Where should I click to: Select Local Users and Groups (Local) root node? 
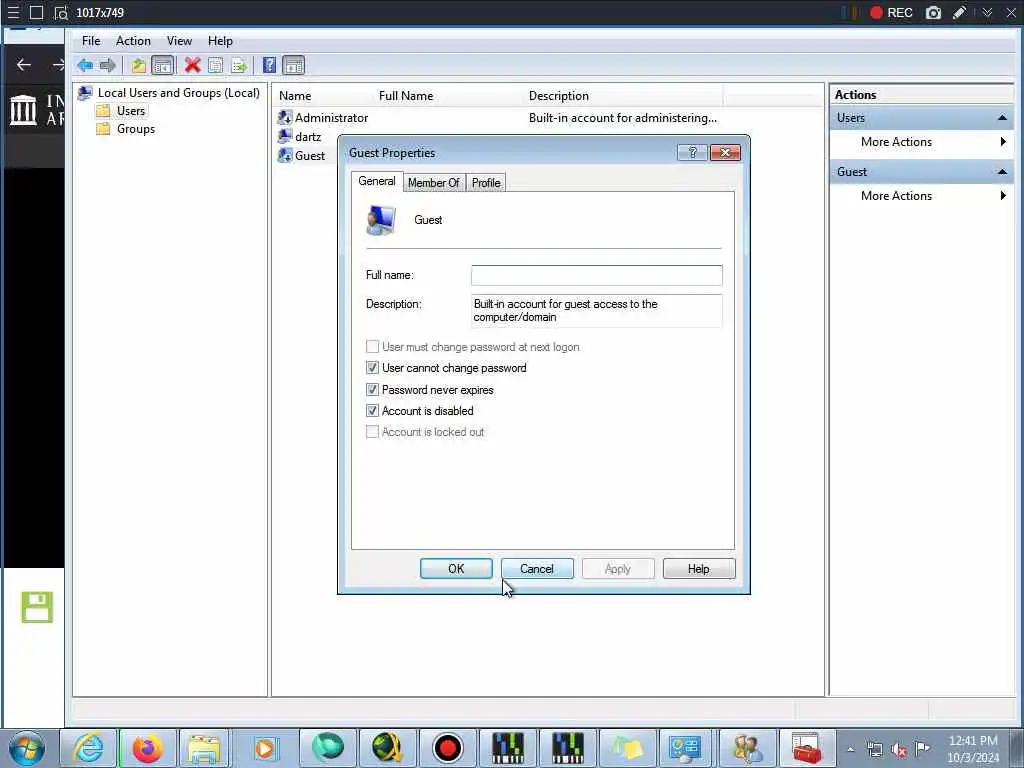(178, 93)
